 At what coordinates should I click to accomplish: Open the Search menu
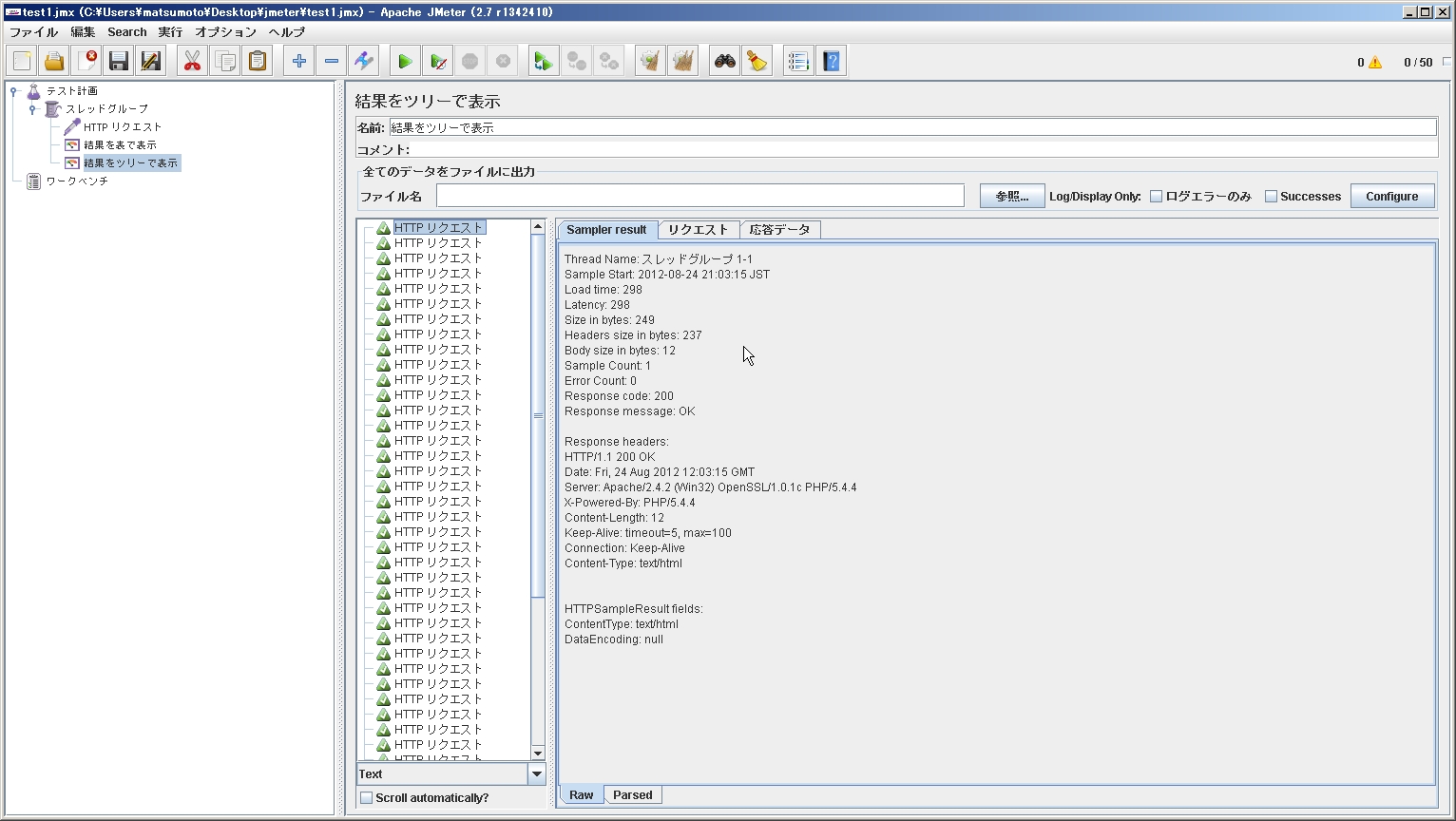(126, 32)
